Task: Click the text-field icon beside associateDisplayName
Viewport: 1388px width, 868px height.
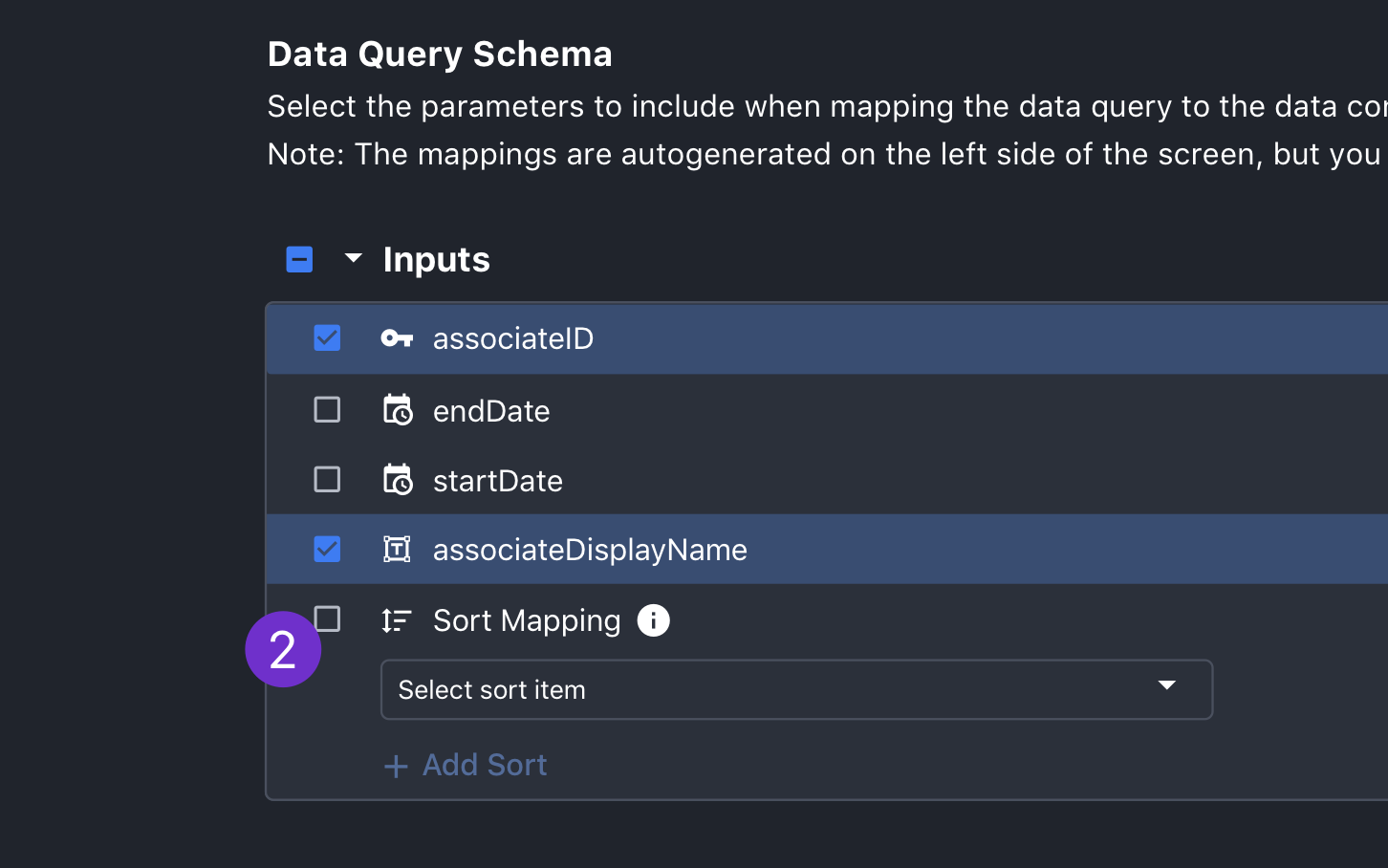Action: (x=397, y=549)
